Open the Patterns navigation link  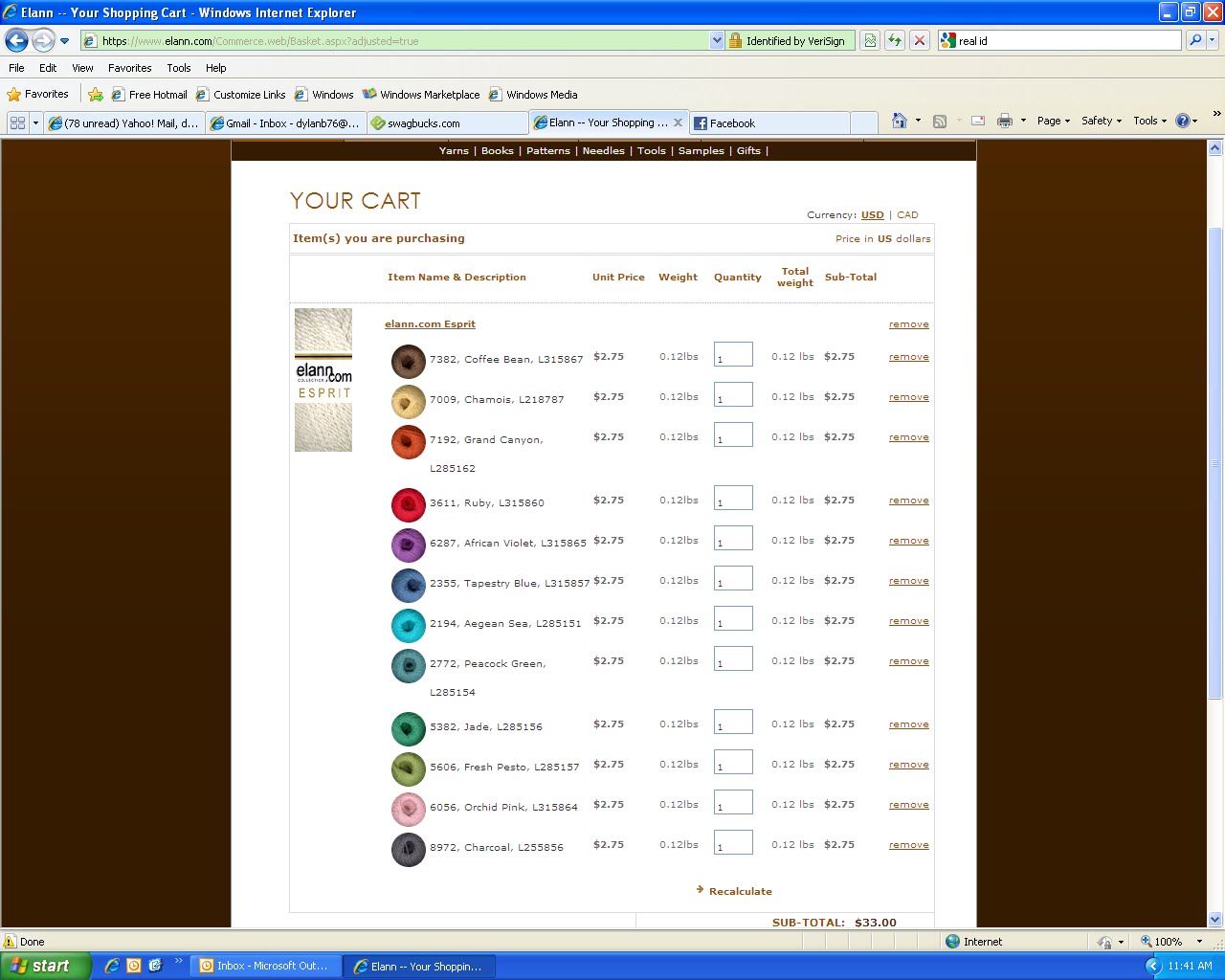tap(547, 151)
